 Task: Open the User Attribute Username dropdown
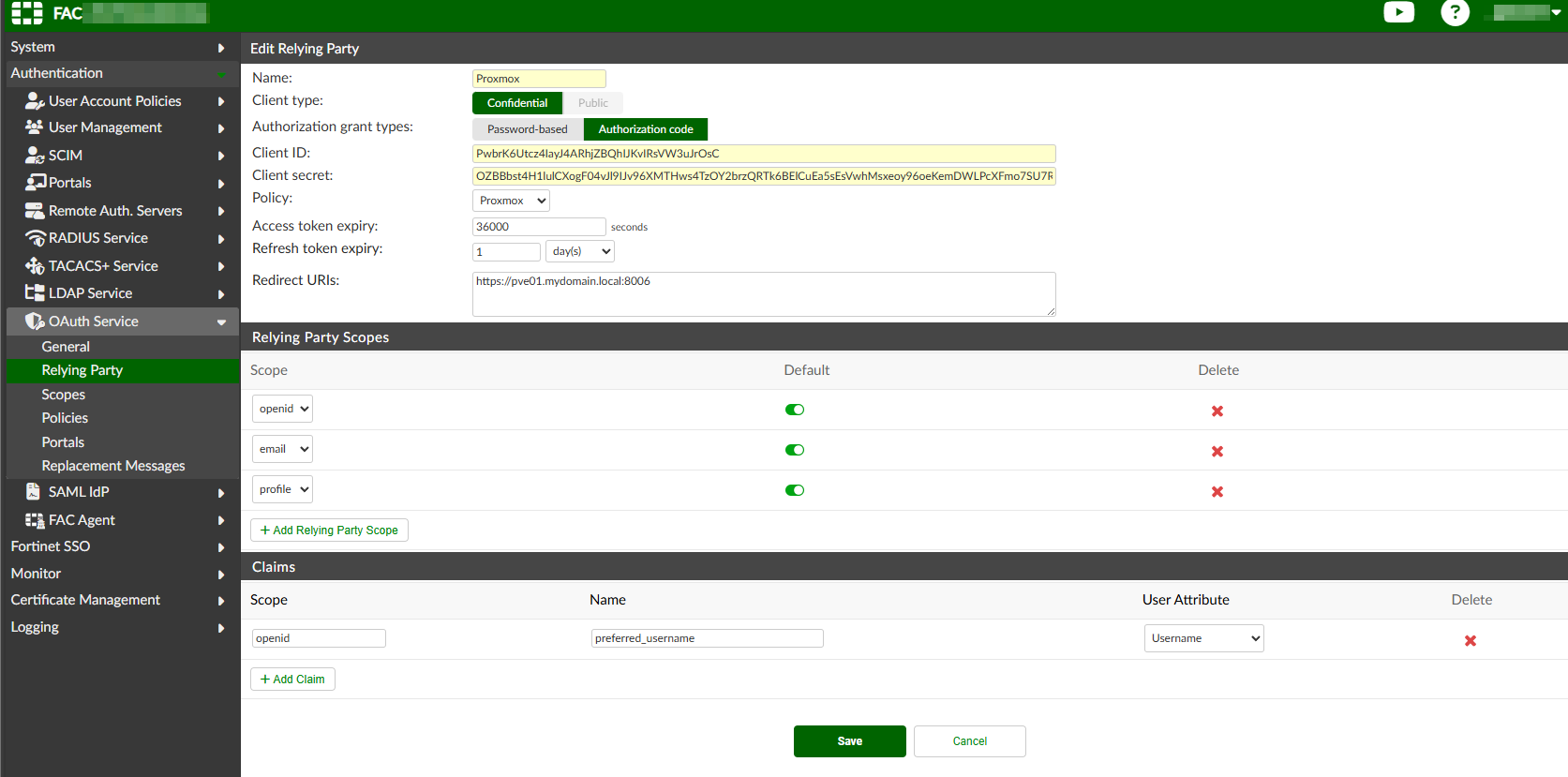tap(1203, 638)
